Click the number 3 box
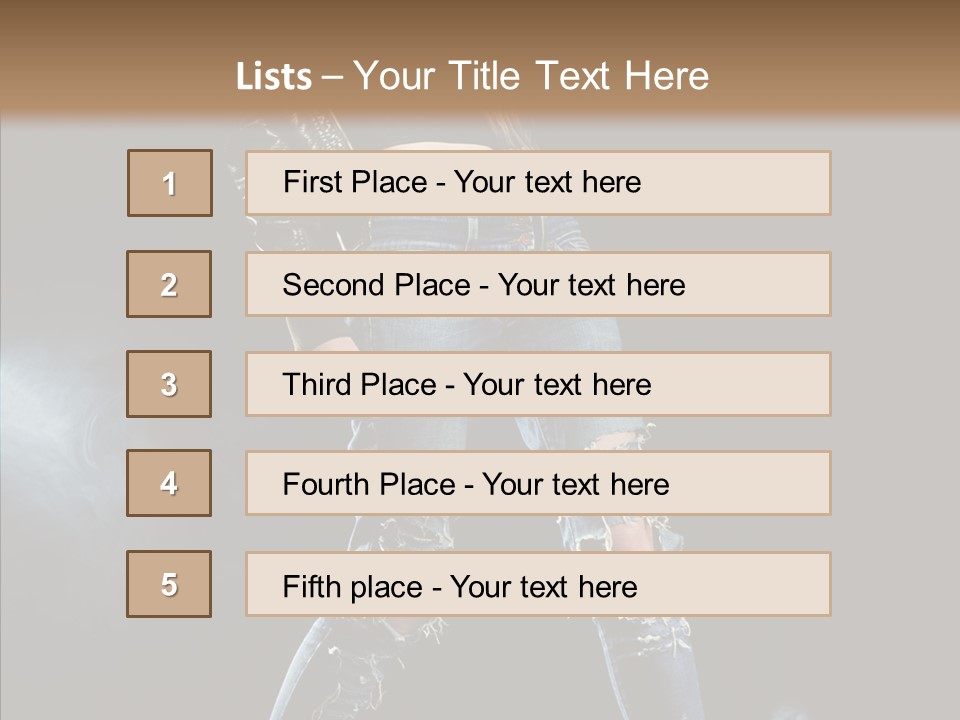This screenshot has width=960, height=720. tap(169, 384)
